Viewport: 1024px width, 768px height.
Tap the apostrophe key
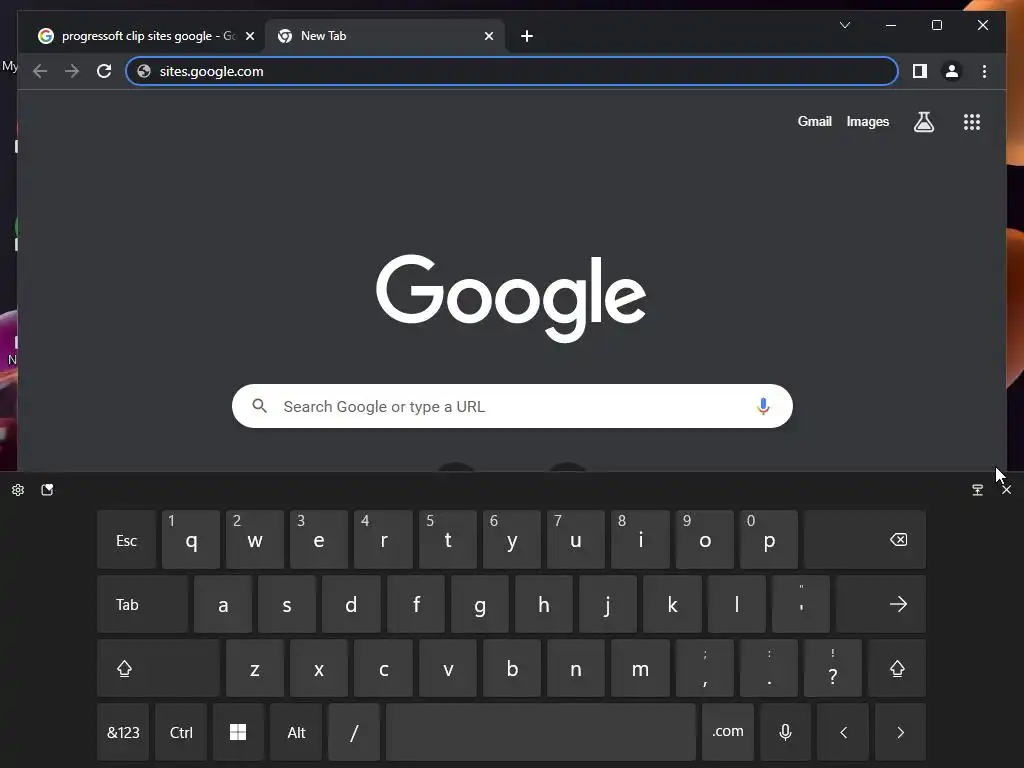(x=801, y=604)
